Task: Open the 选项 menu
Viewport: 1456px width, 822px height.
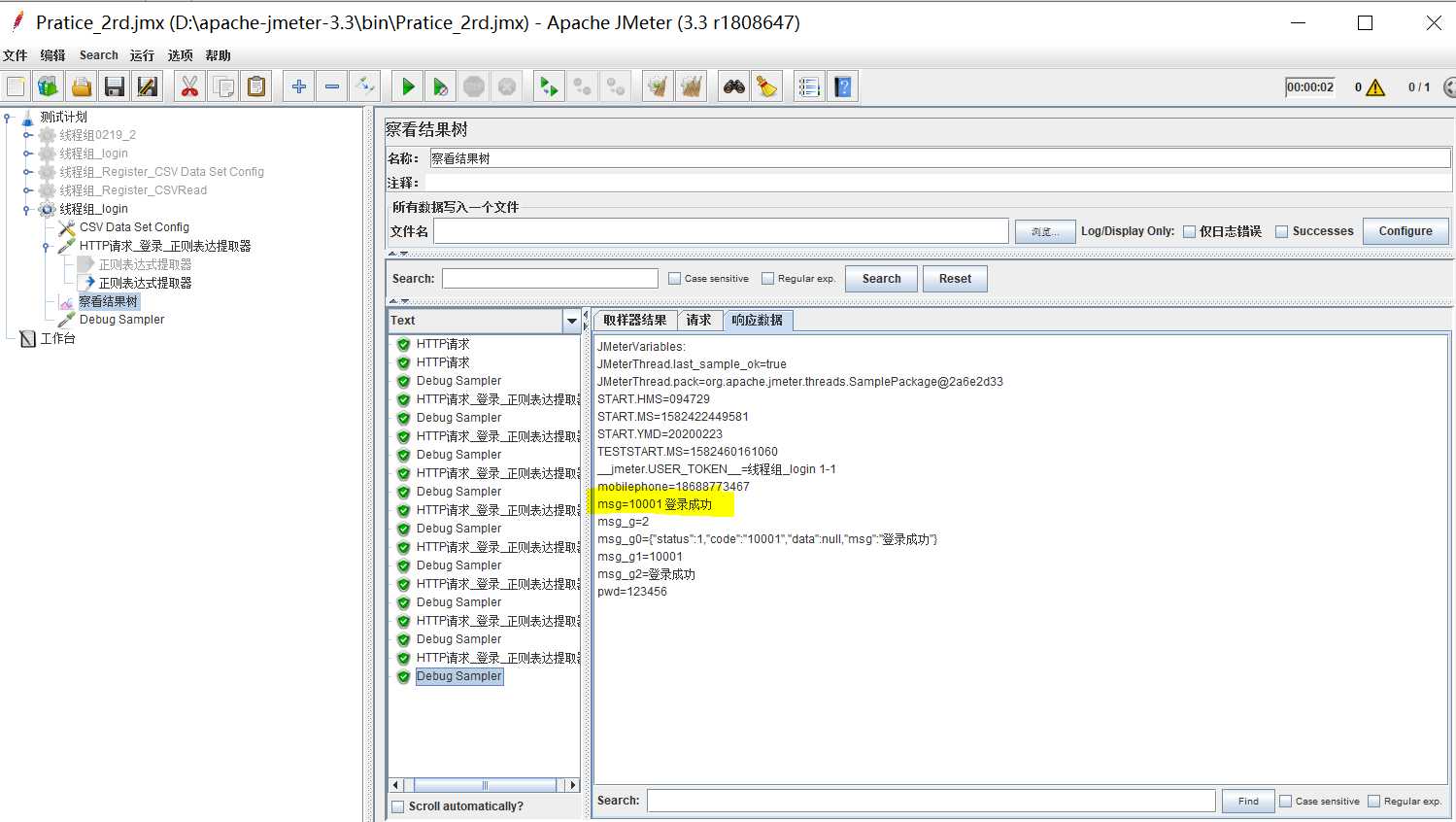Action: tap(180, 55)
